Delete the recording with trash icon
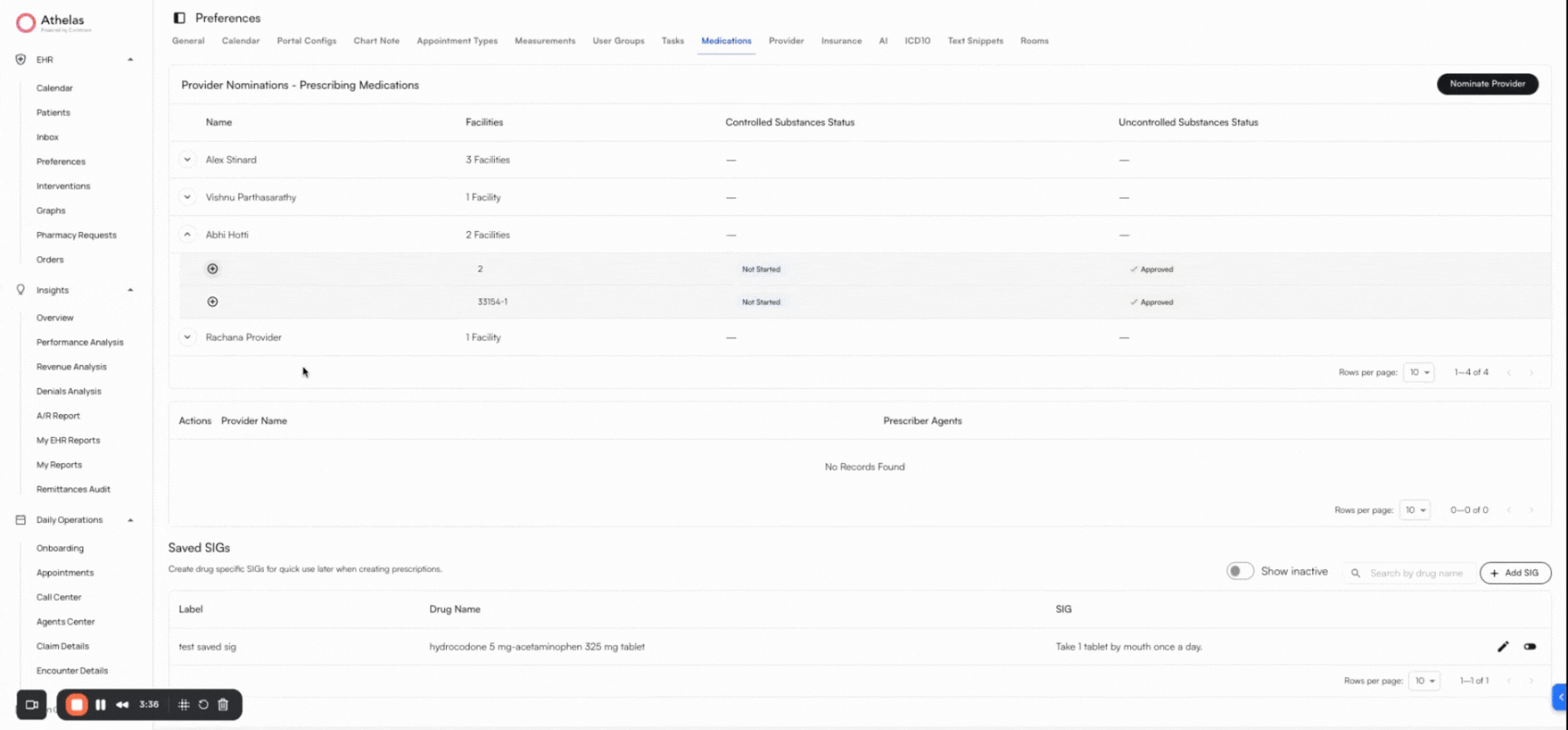Viewport: 1568px width, 730px height. point(223,705)
